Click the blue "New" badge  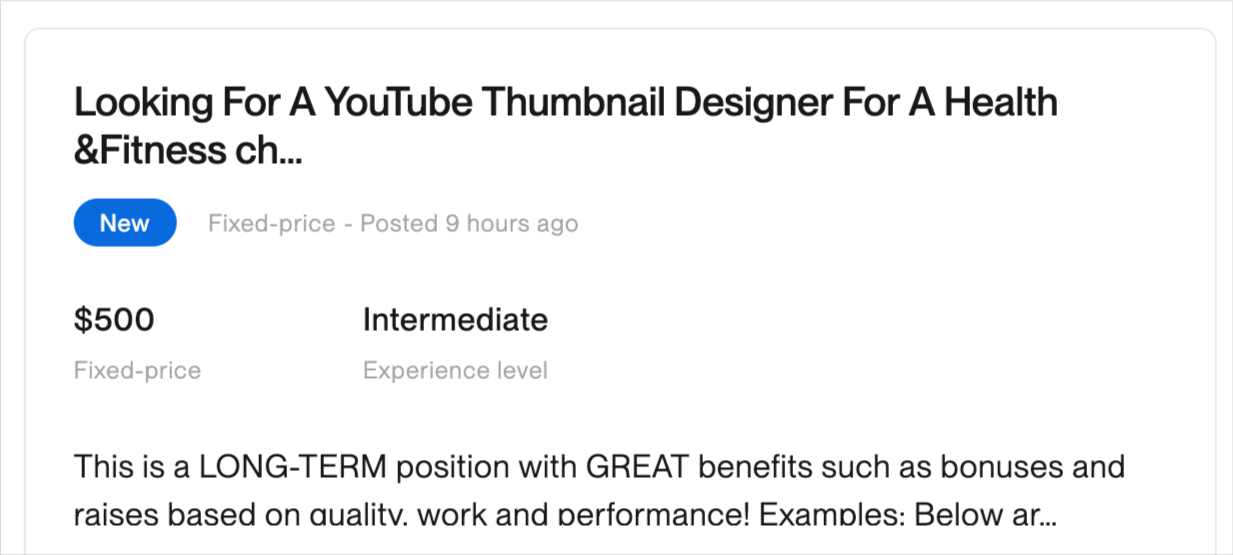pos(125,223)
